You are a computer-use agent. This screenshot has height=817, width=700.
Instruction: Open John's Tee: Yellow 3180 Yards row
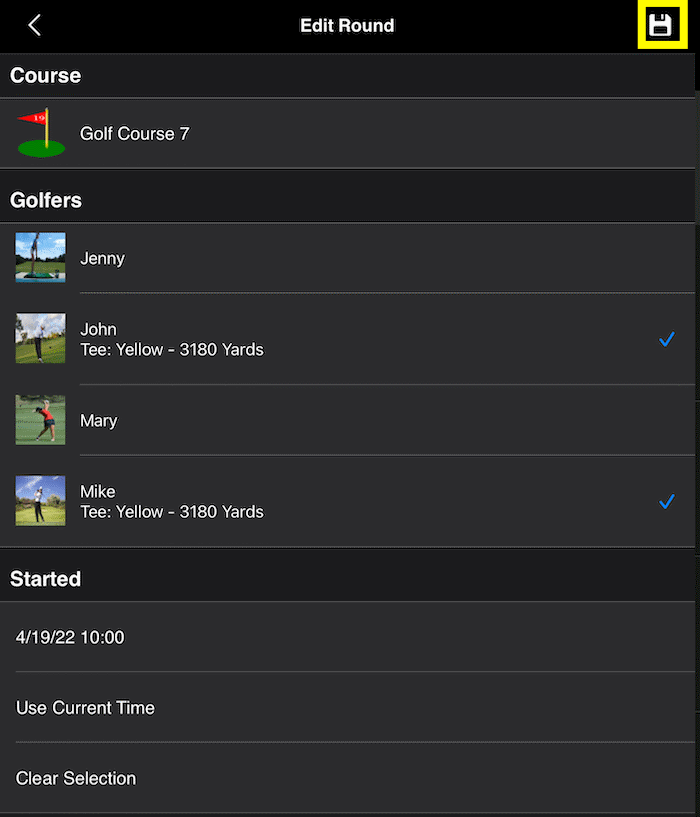click(348, 339)
